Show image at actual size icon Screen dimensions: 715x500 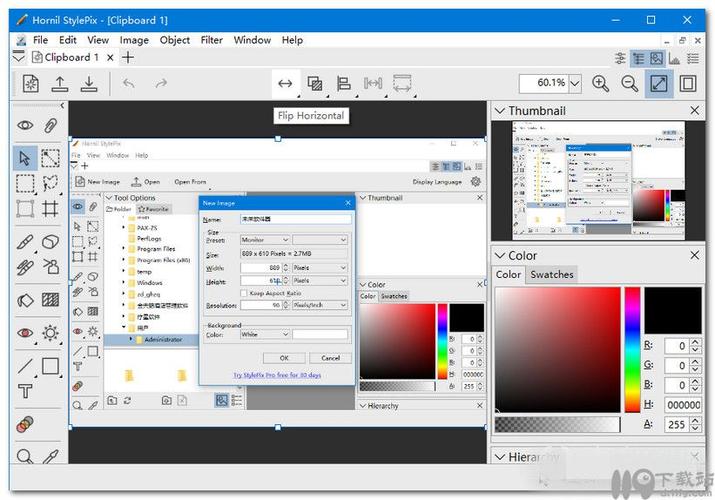(x=688, y=83)
